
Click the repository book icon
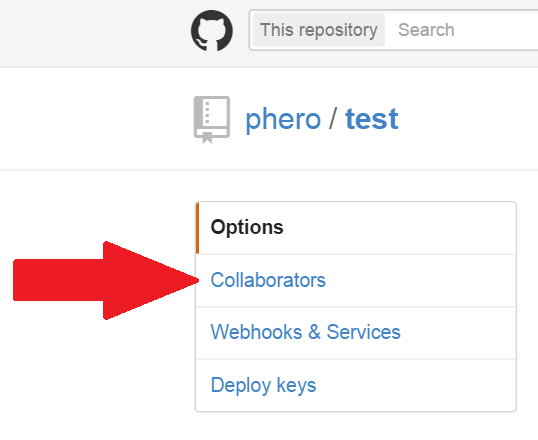(212, 120)
